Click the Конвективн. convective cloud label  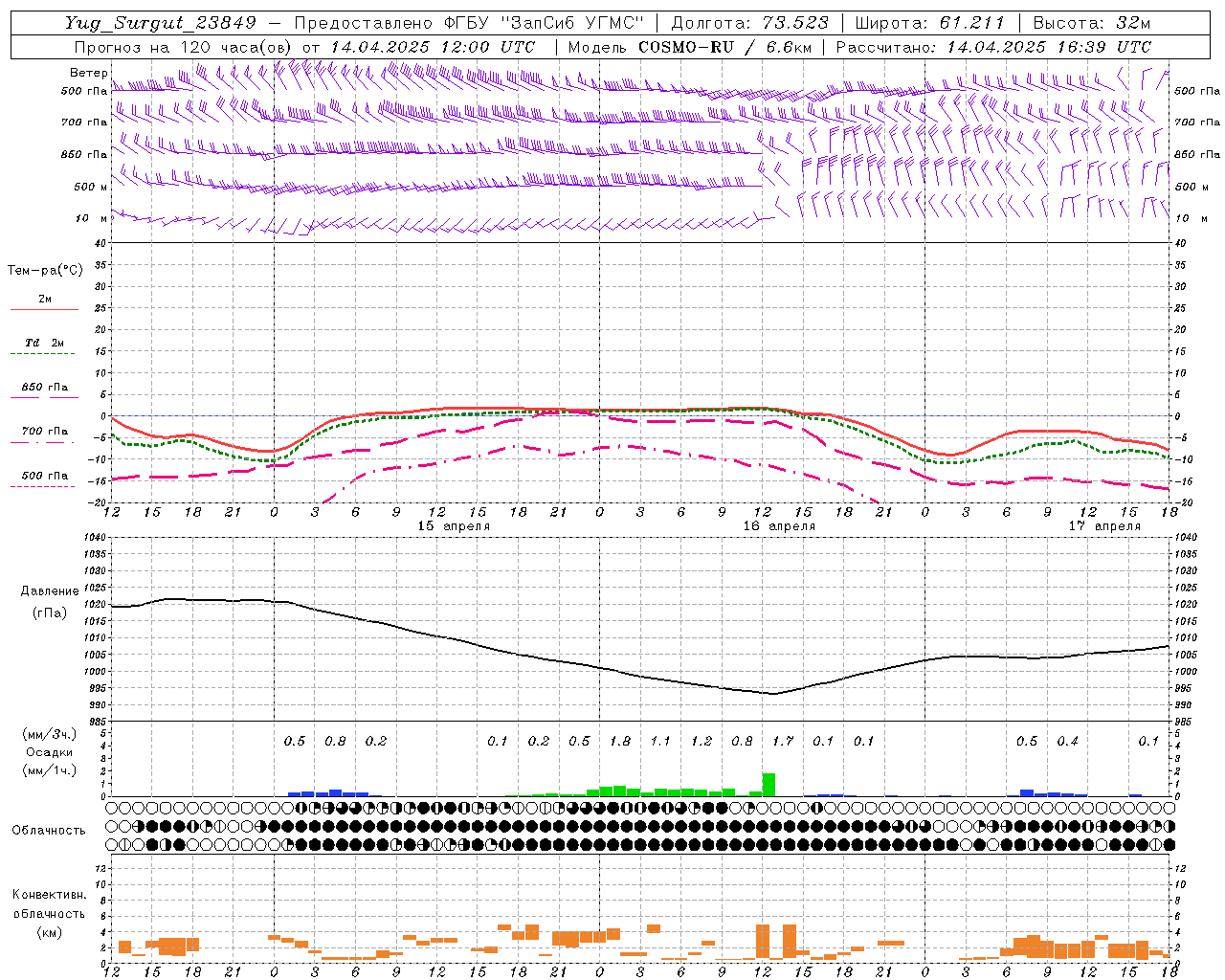click(x=50, y=896)
